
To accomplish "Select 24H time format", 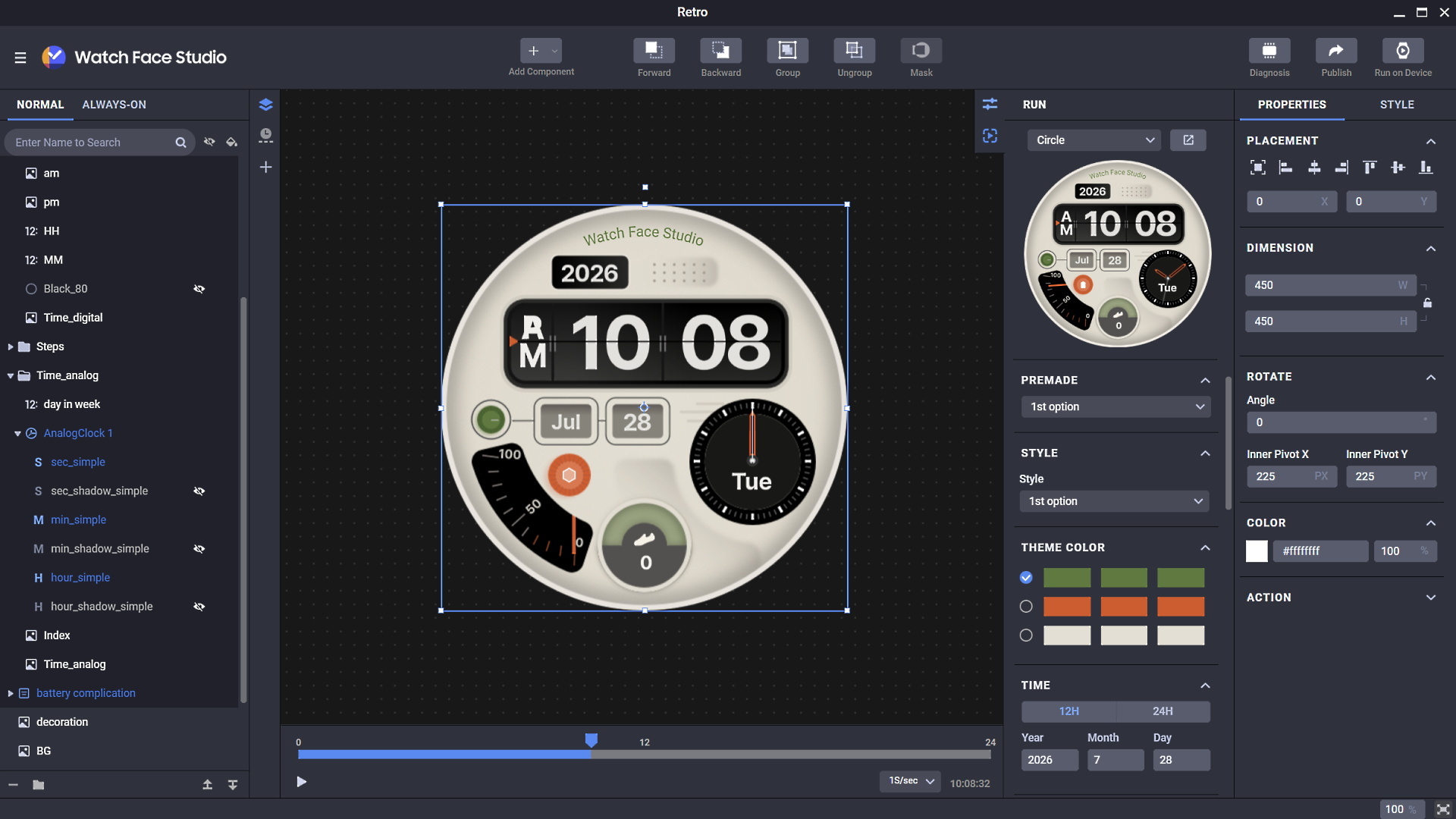I will point(1163,711).
